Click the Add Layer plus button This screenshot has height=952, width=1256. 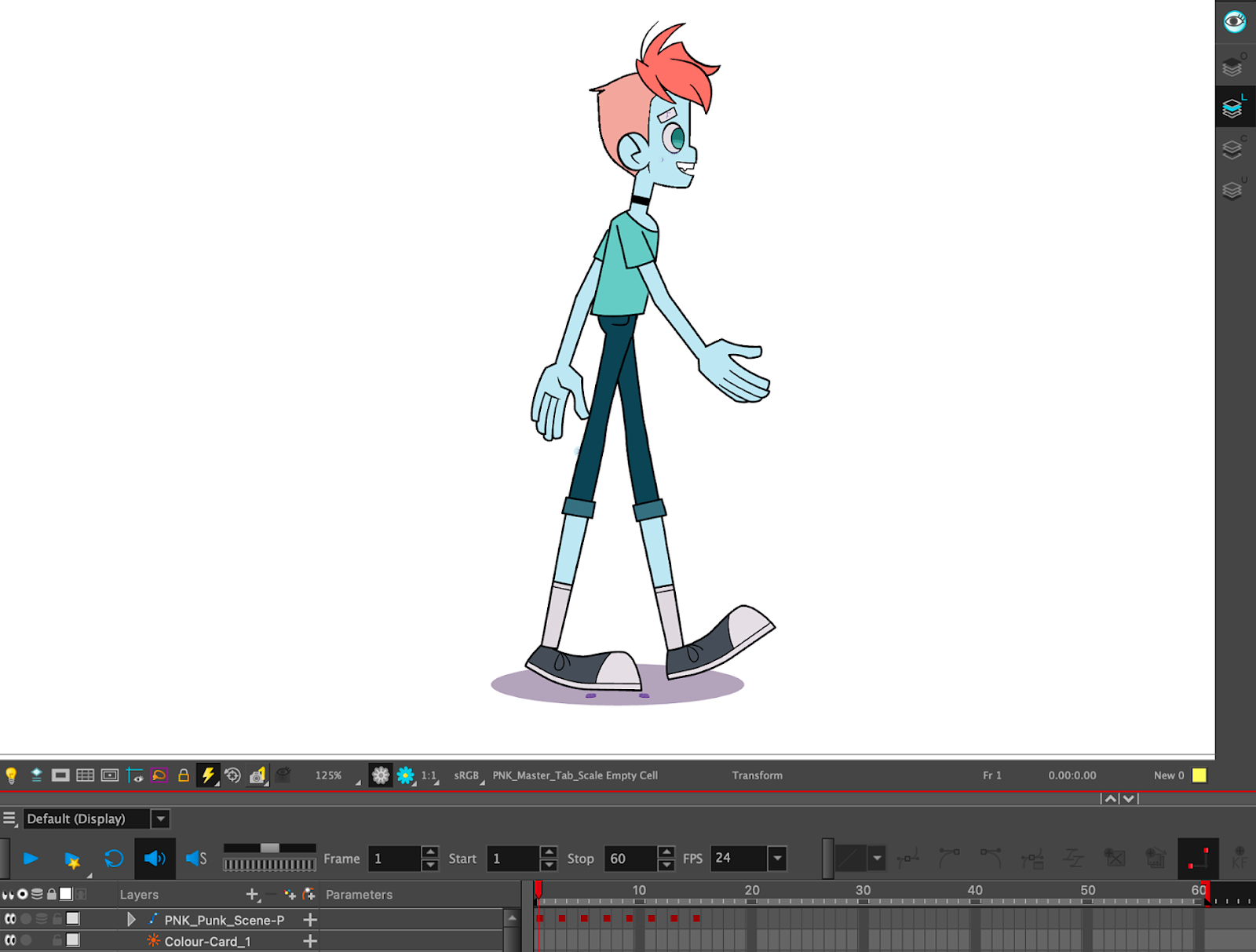(x=252, y=894)
